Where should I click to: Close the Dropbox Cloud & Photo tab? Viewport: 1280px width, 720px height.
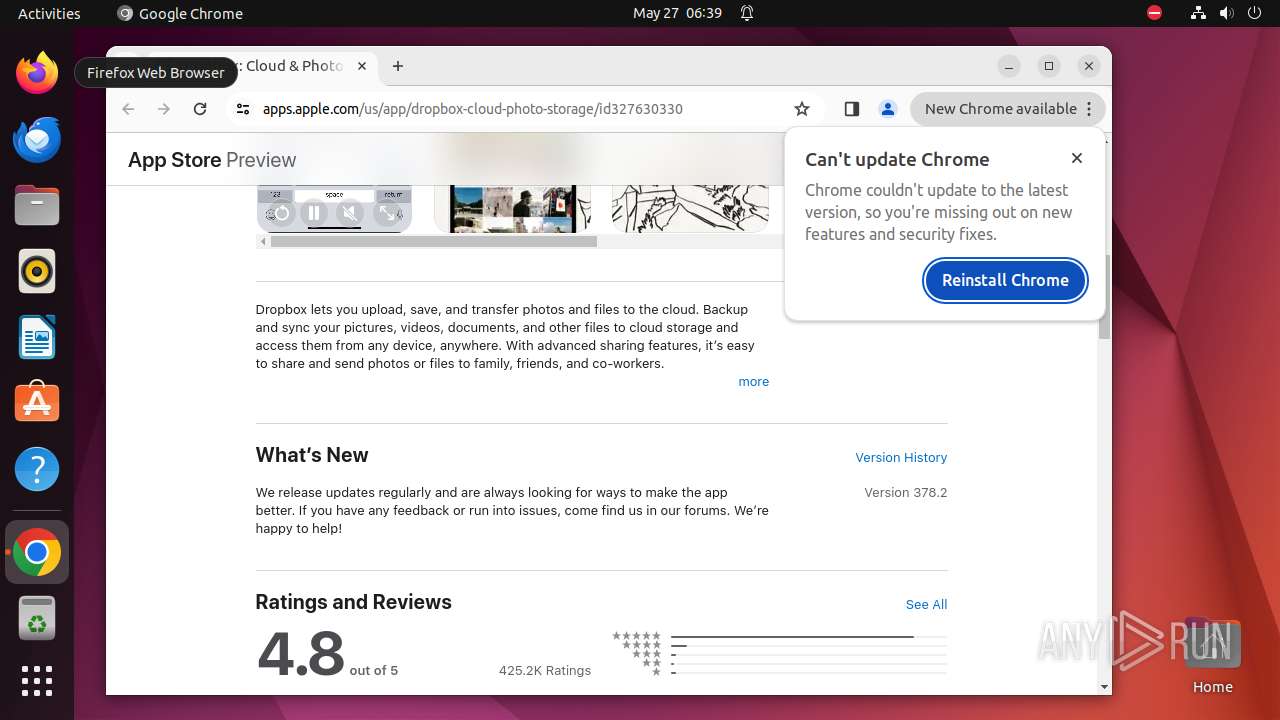362,66
